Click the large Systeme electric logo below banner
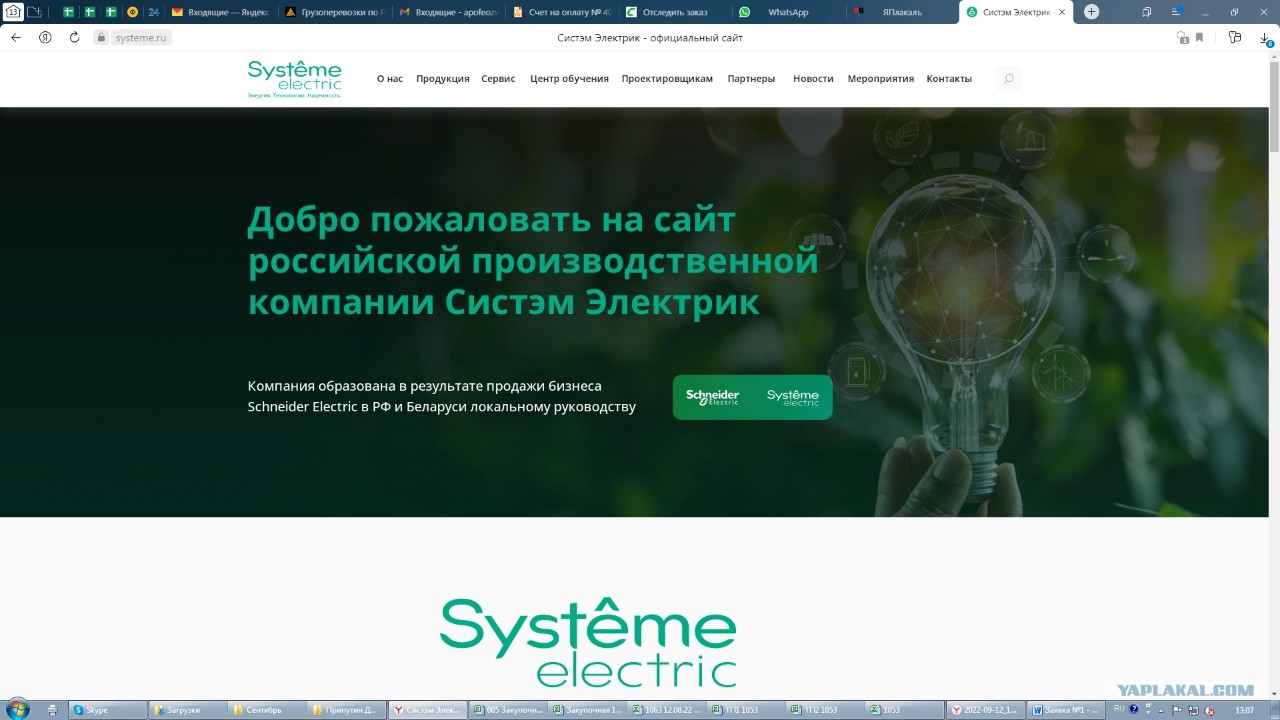This screenshot has width=1280, height=720. tap(588, 643)
